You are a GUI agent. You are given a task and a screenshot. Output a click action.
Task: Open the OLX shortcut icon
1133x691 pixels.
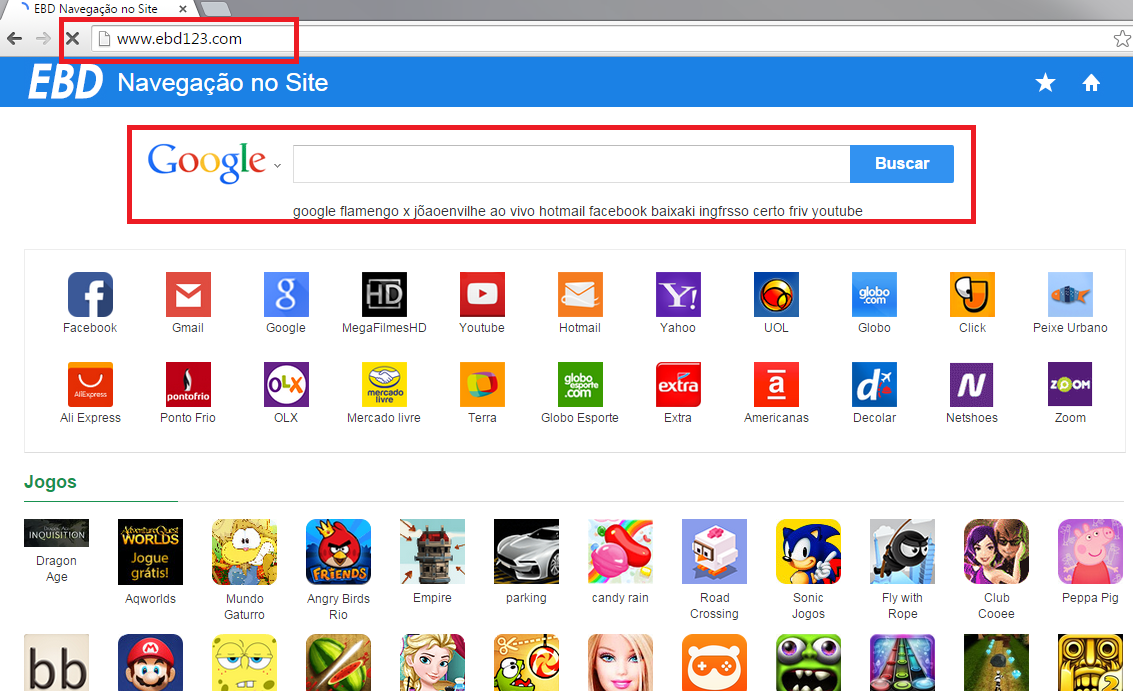click(286, 384)
